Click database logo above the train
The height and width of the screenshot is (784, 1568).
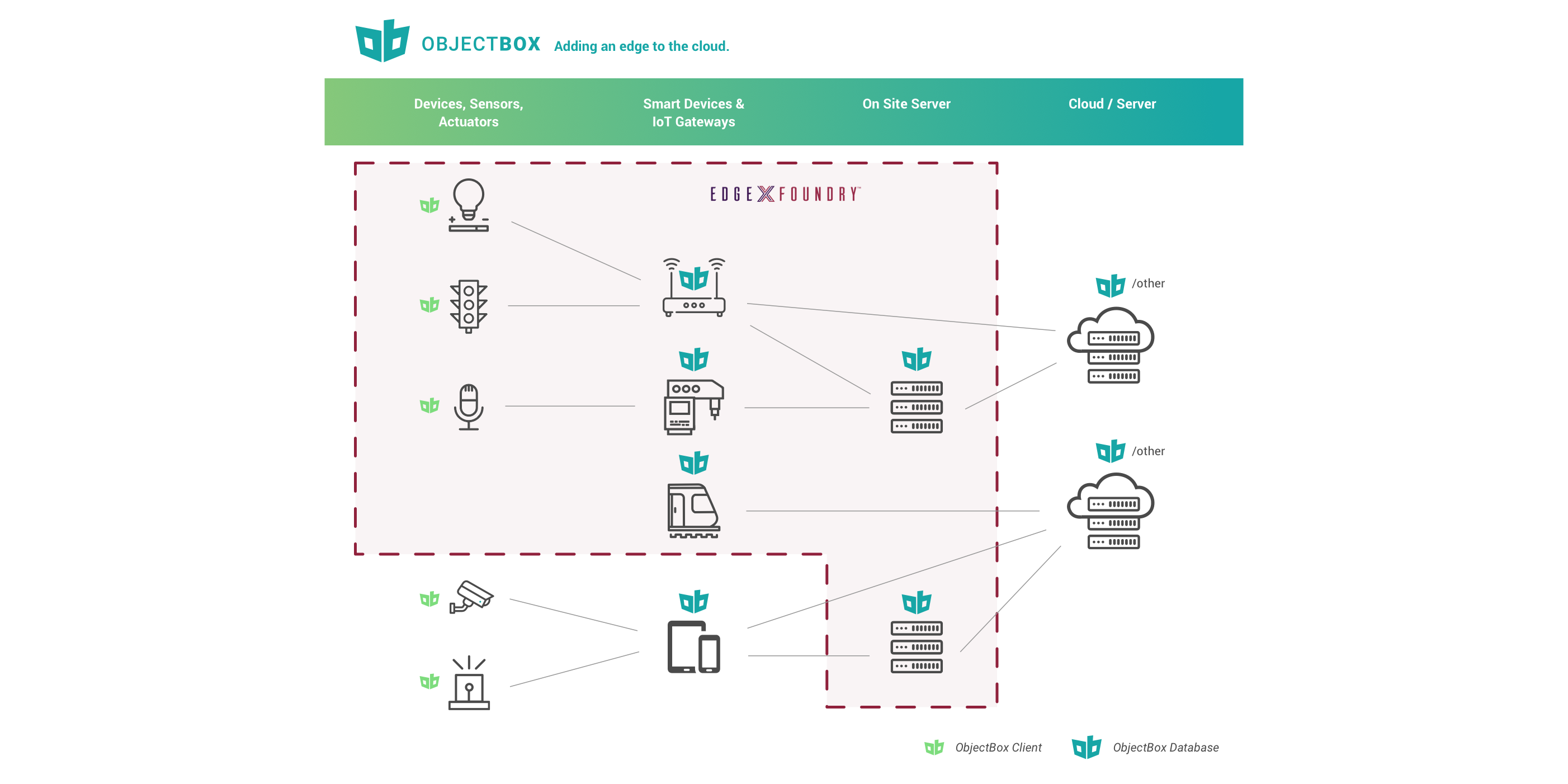point(694,463)
